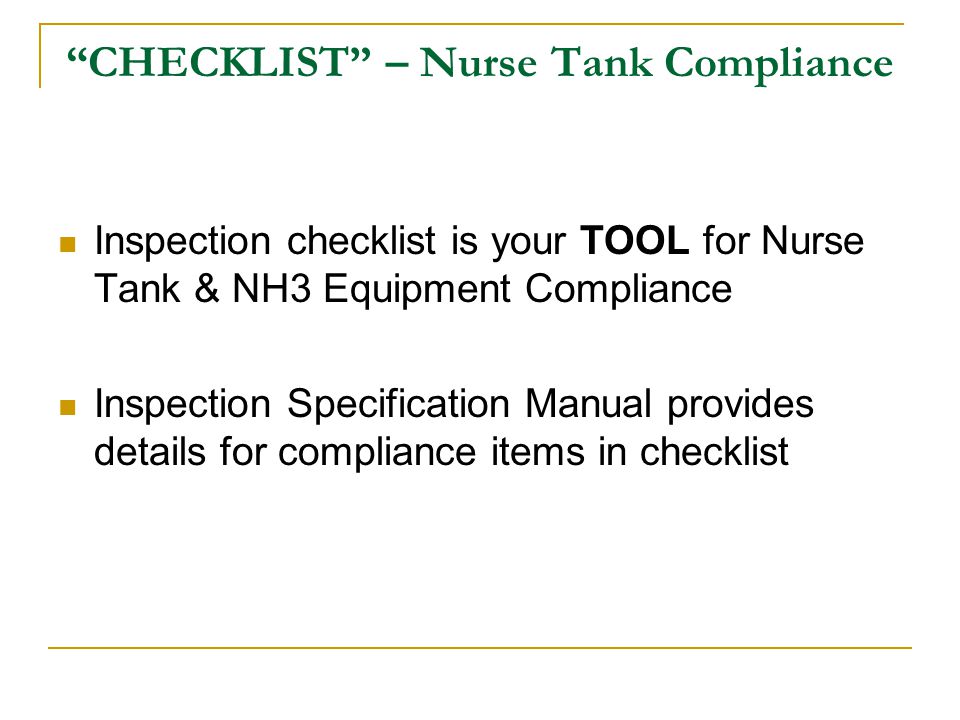Viewport: 960px width, 720px height.
Task: Click the text "NH3" in the first bullet
Action: pos(272,288)
